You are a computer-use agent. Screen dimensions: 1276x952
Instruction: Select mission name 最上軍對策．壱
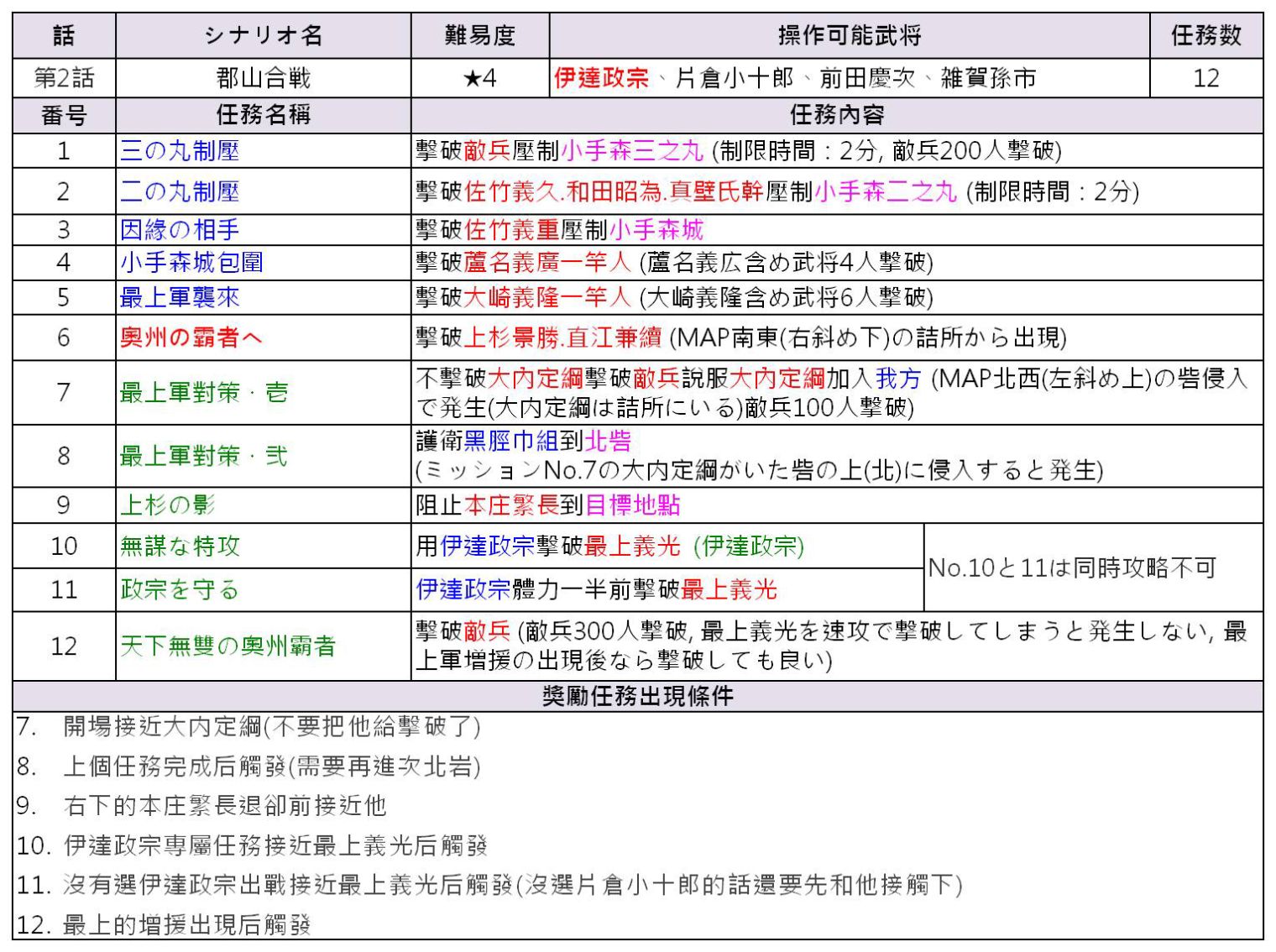coord(204,392)
